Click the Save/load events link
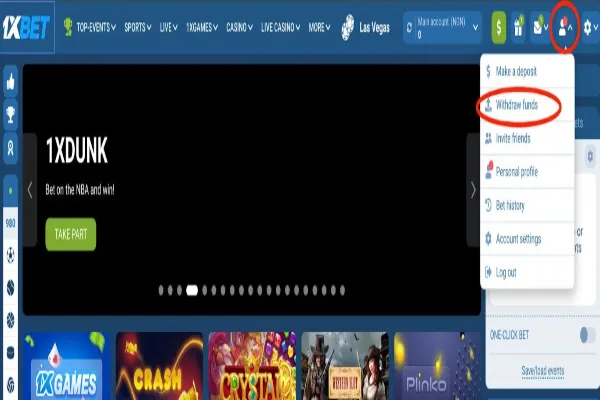Viewport: 600px width, 400px height. [543, 371]
